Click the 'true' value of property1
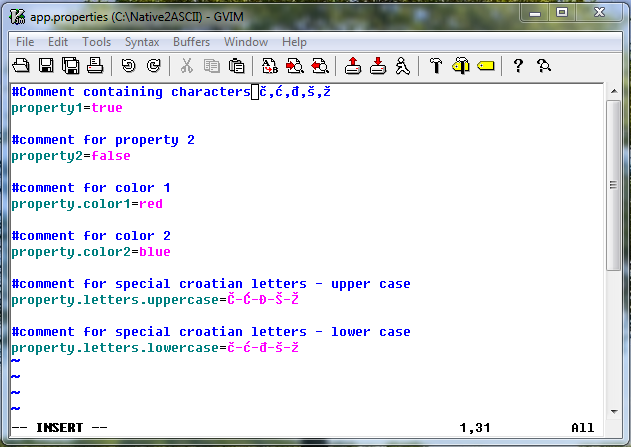 [x=107, y=108]
